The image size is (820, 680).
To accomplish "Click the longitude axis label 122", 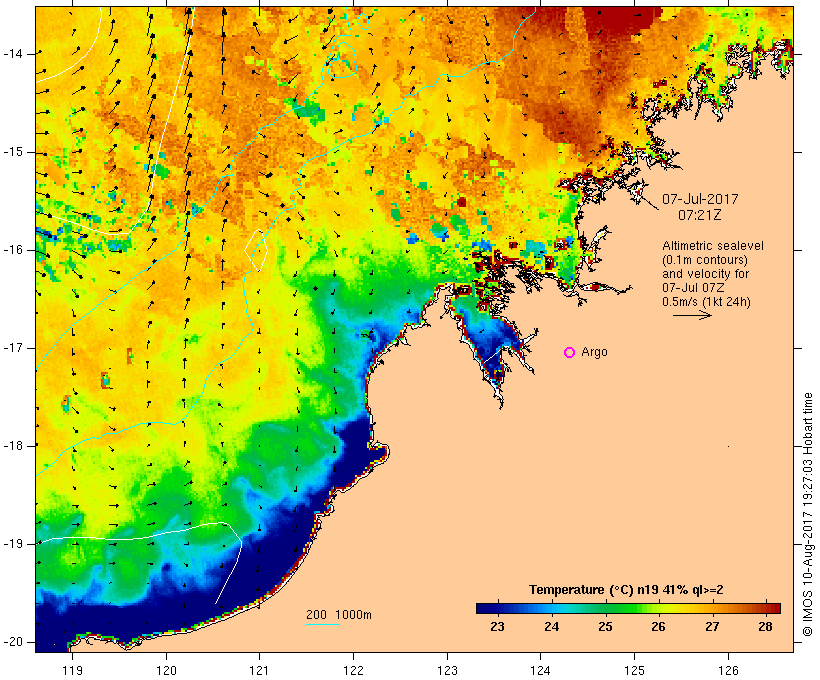I will pyautogui.click(x=354, y=670).
